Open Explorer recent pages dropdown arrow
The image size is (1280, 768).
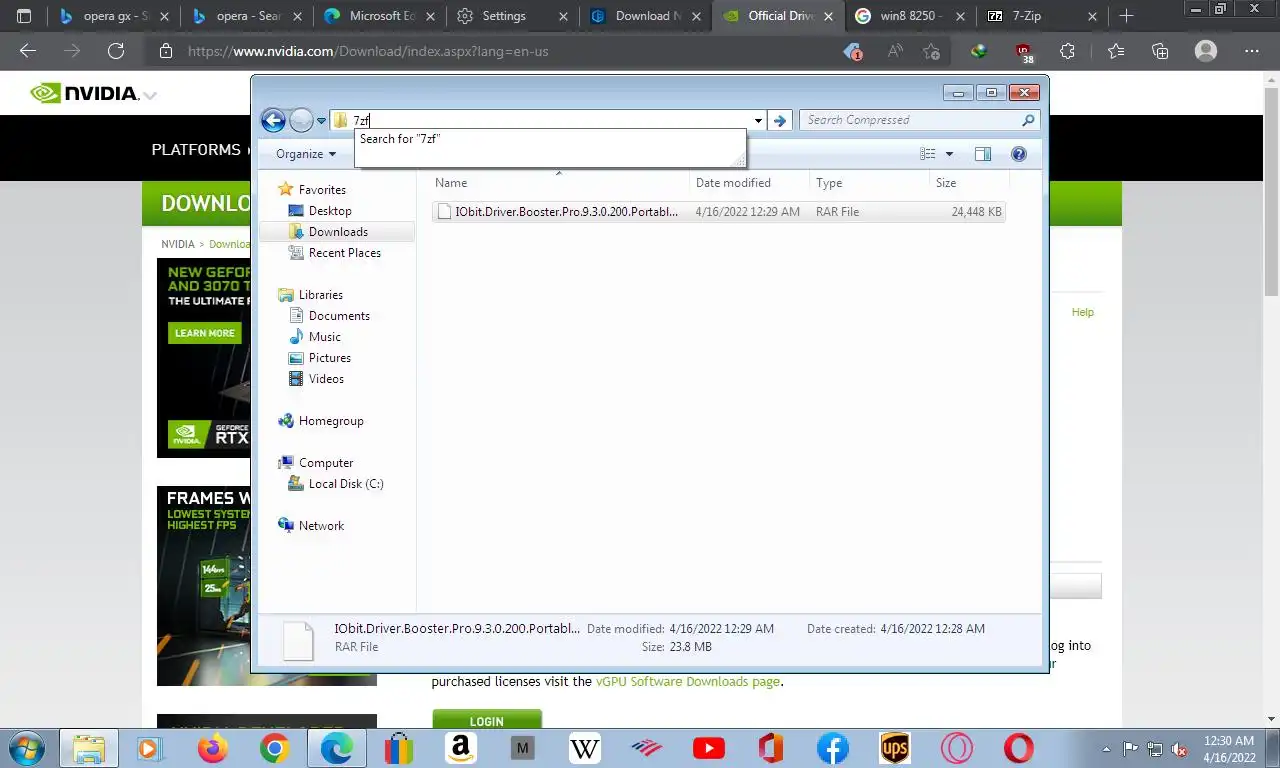click(321, 121)
